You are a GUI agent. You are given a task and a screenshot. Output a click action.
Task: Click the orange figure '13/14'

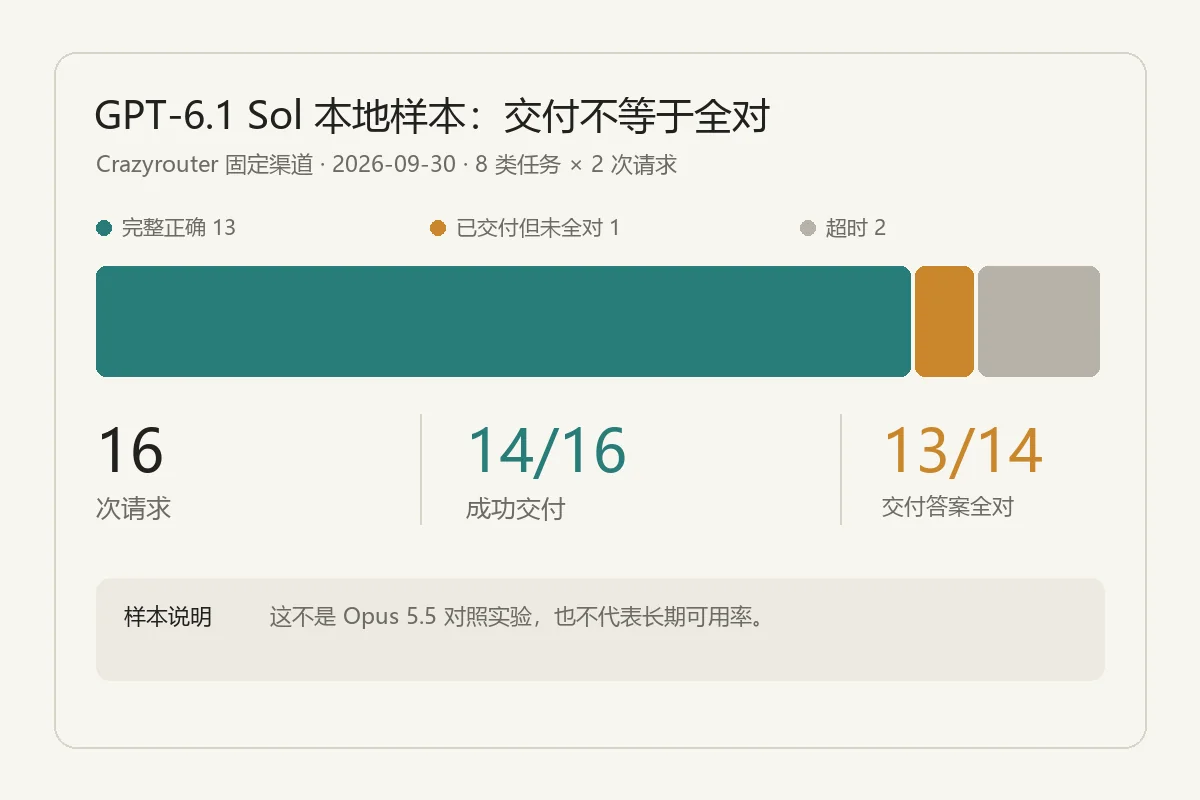[x=963, y=451]
